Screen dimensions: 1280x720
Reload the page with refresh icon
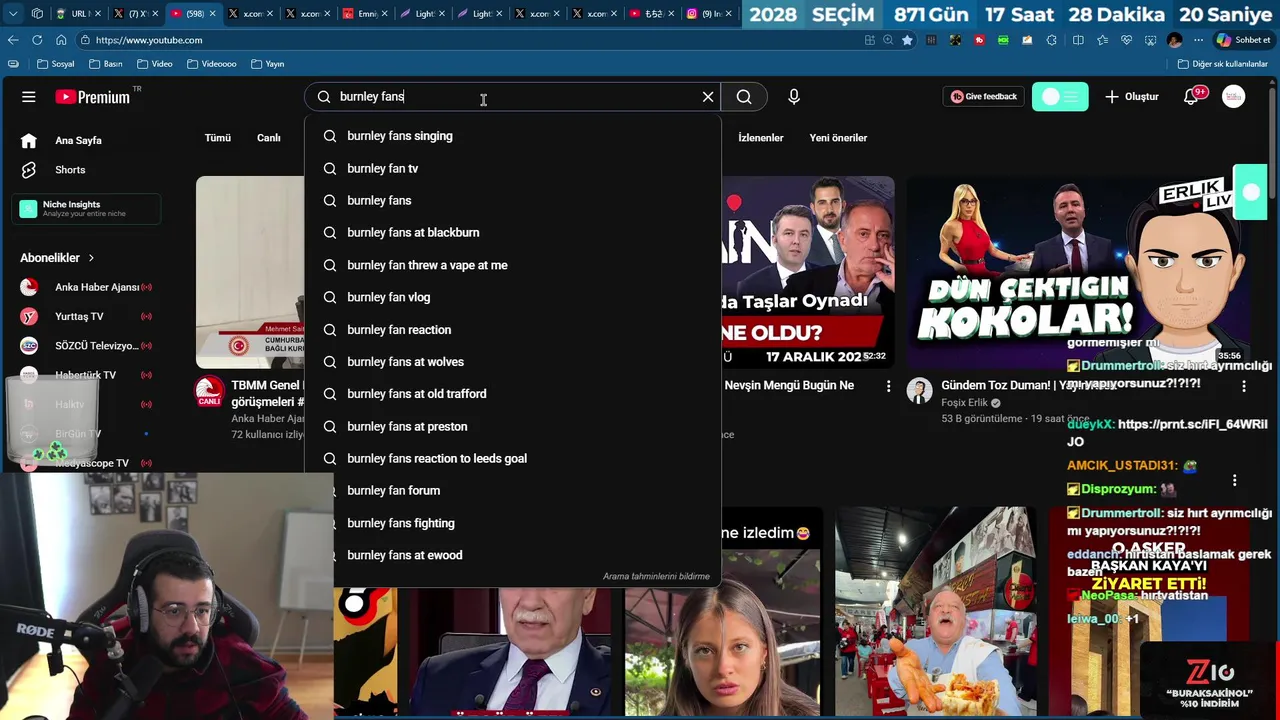click(x=37, y=40)
